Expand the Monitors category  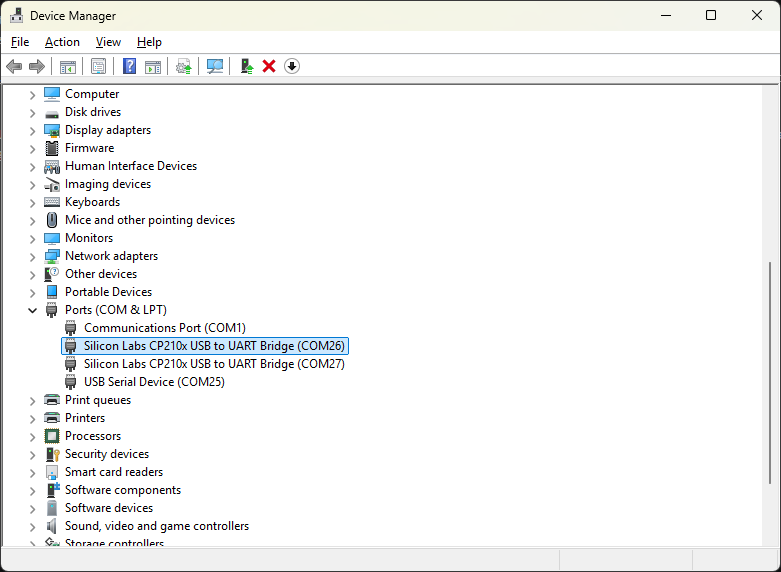tap(32, 239)
